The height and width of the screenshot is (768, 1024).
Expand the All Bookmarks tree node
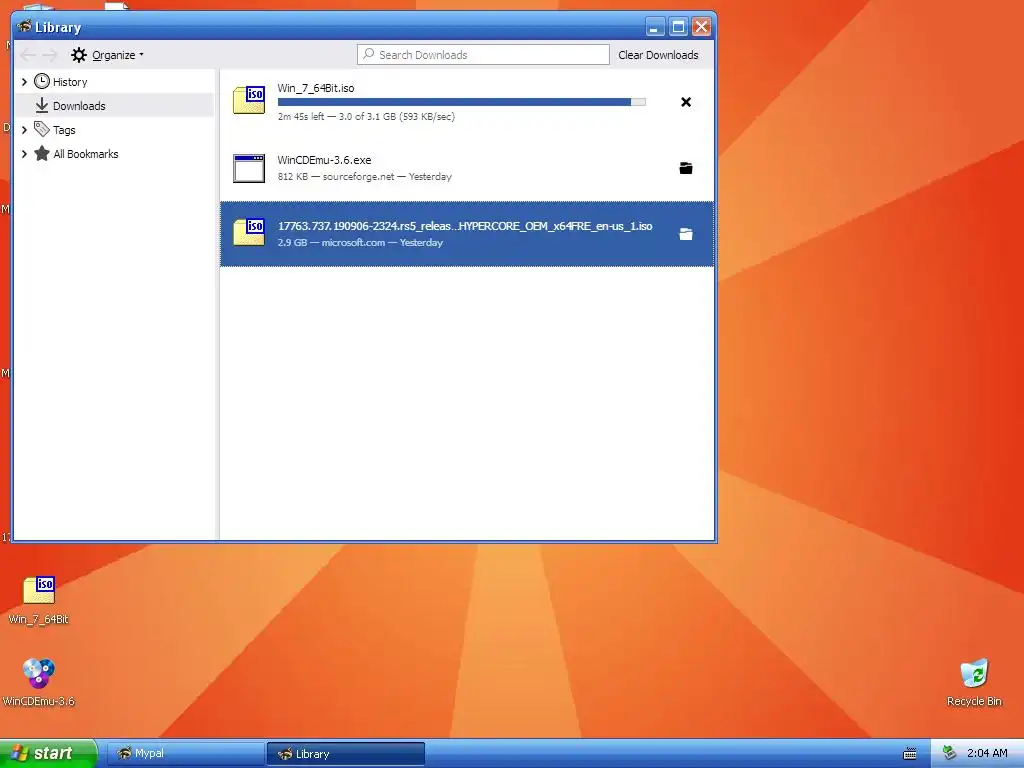tap(24, 154)
